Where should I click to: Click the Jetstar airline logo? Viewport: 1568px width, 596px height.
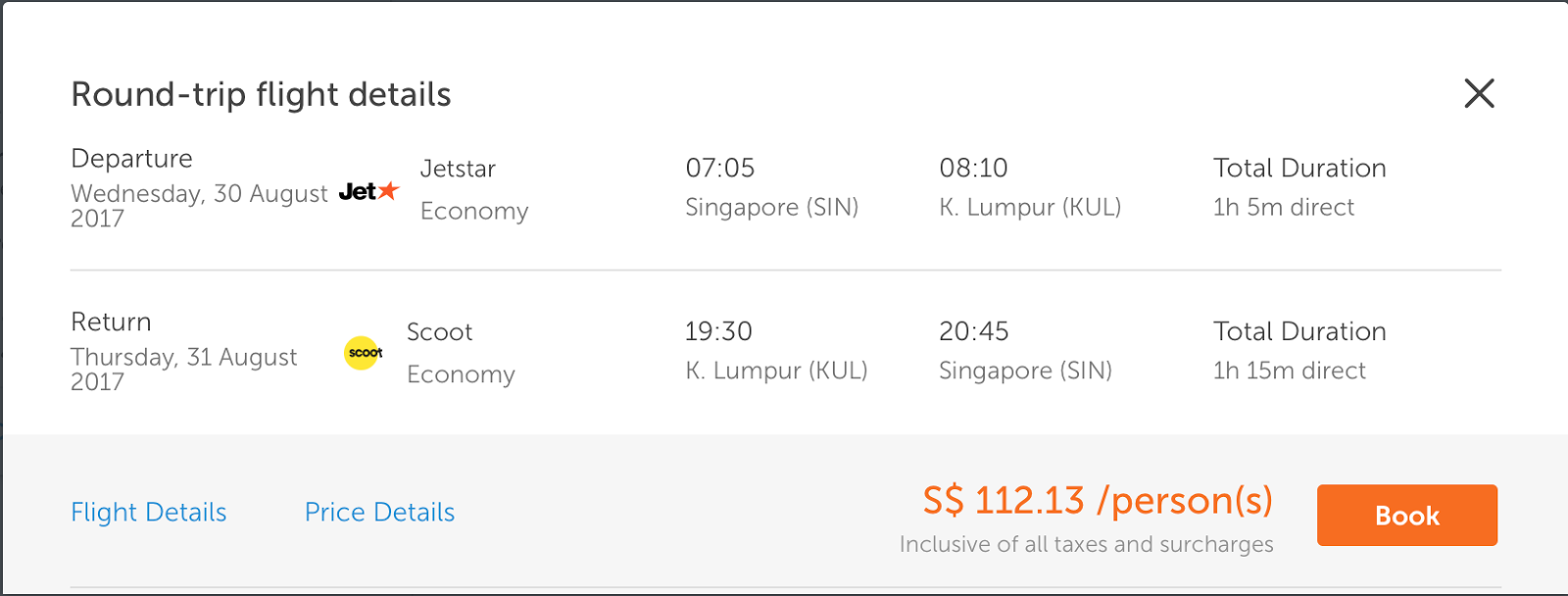pos(368,191)
